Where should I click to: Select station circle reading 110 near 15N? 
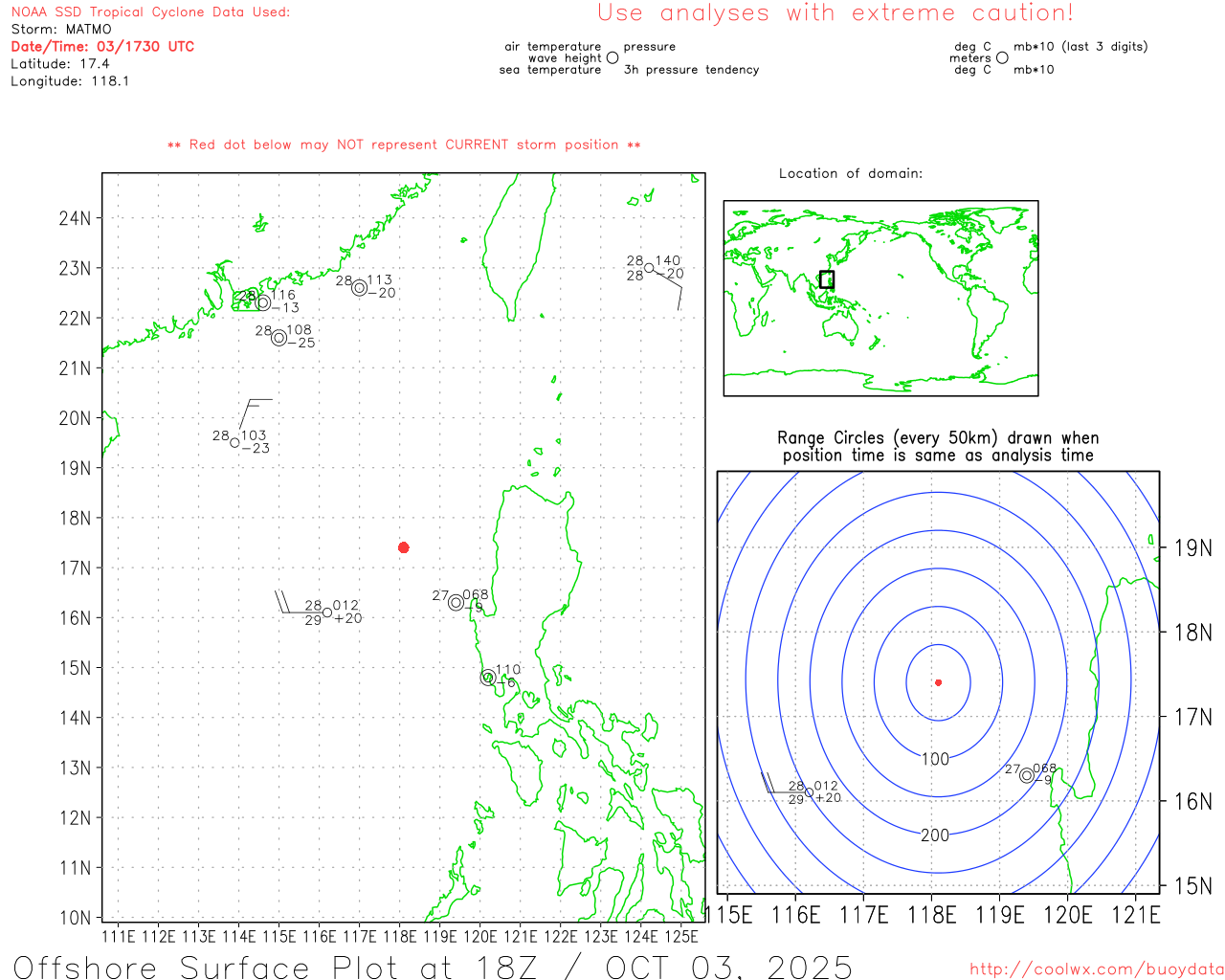488,678
